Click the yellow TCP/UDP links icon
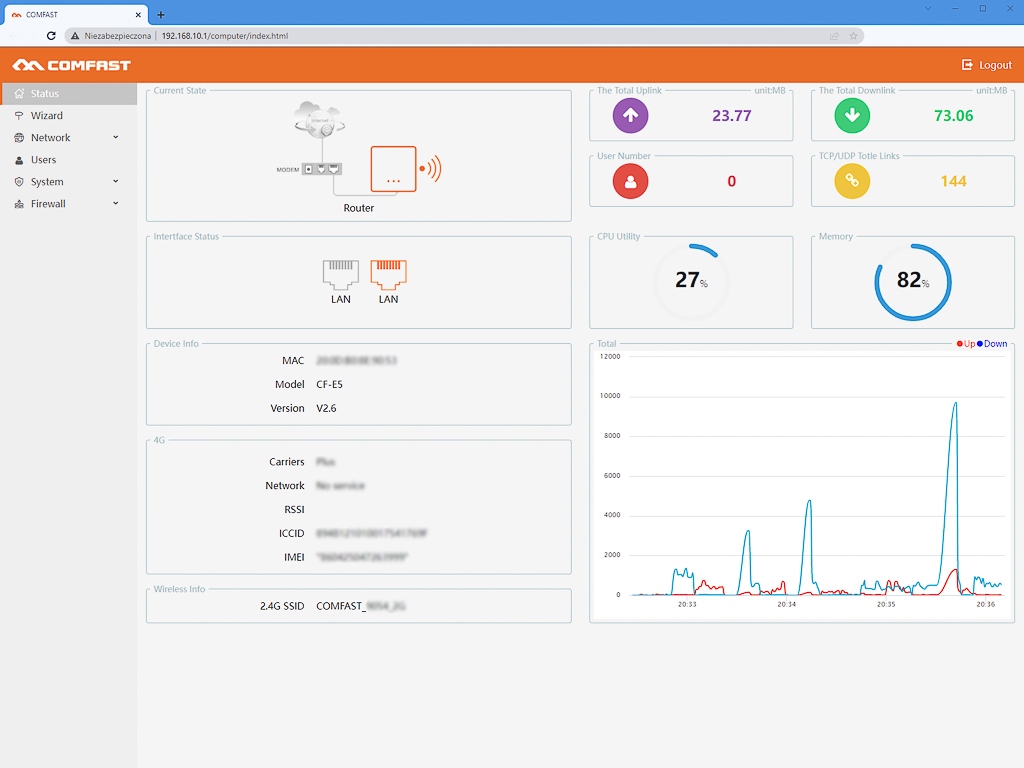 852,181
